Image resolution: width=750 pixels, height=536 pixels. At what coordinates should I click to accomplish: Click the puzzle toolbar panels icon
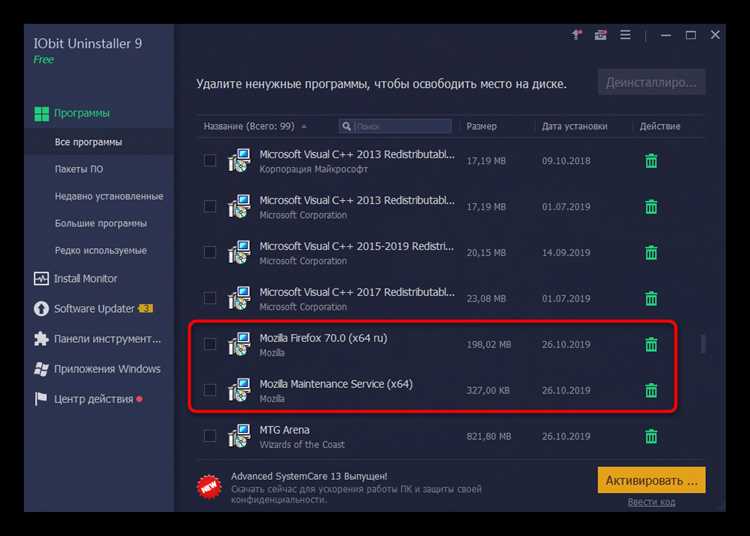point(41,339)
